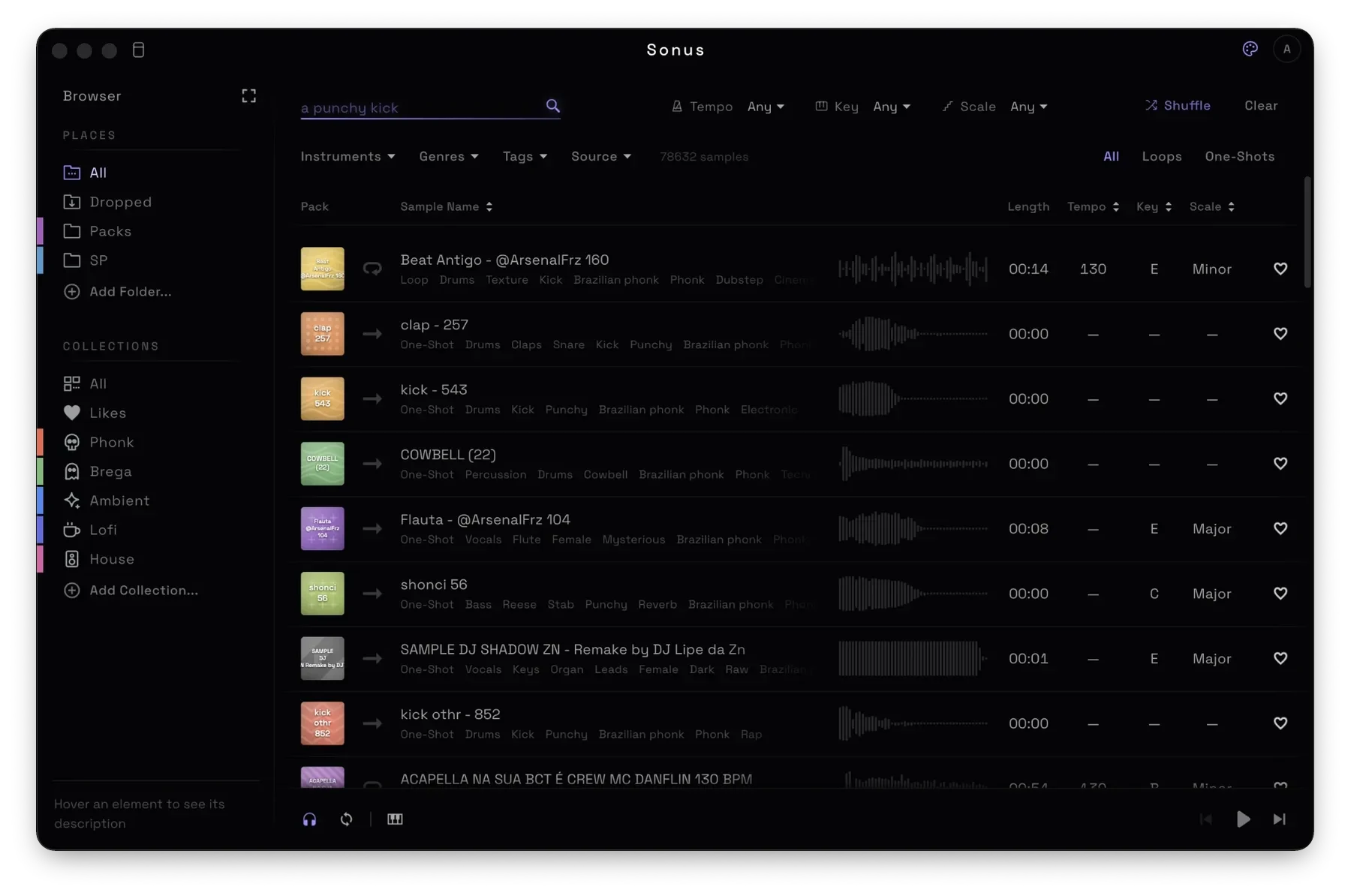Seek in clap - 257 waveform
The height and width of the screenshot is (896, 1351).
pos(913,334)
